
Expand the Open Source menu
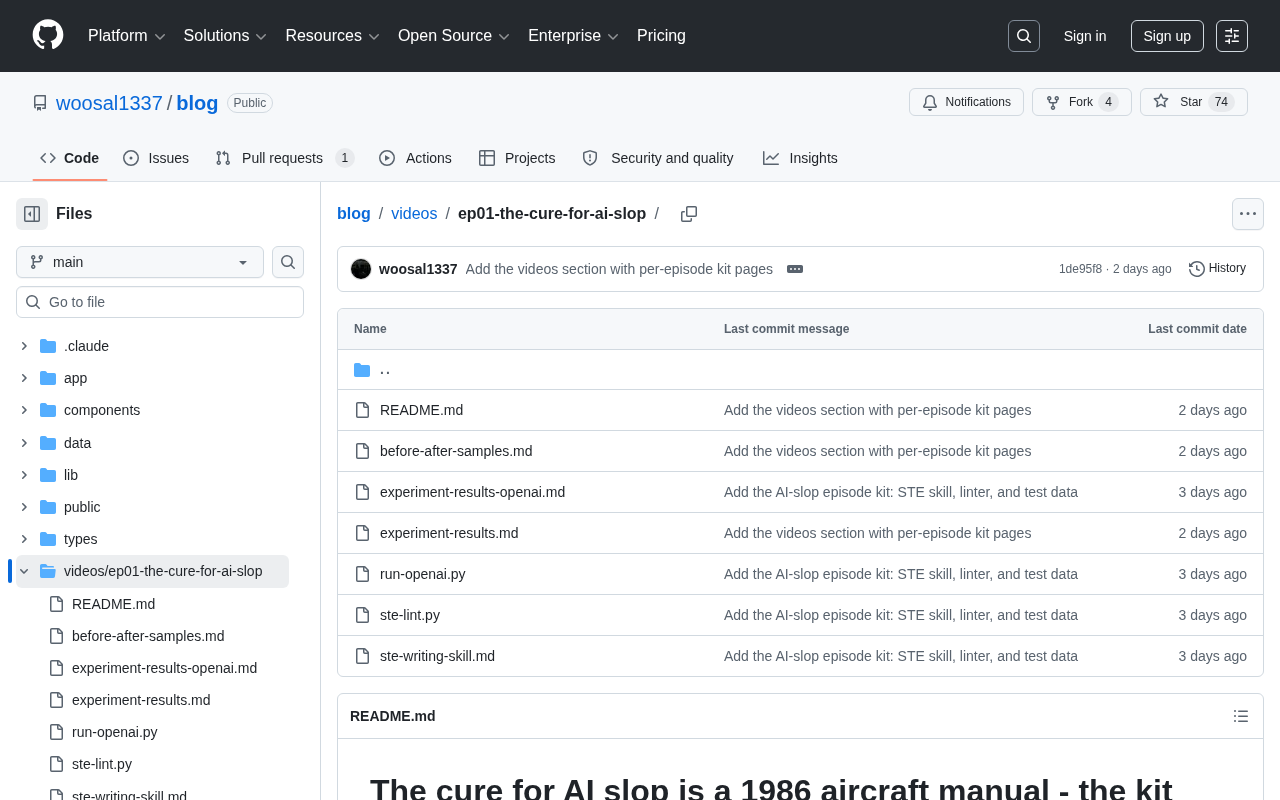coord(454,36)
